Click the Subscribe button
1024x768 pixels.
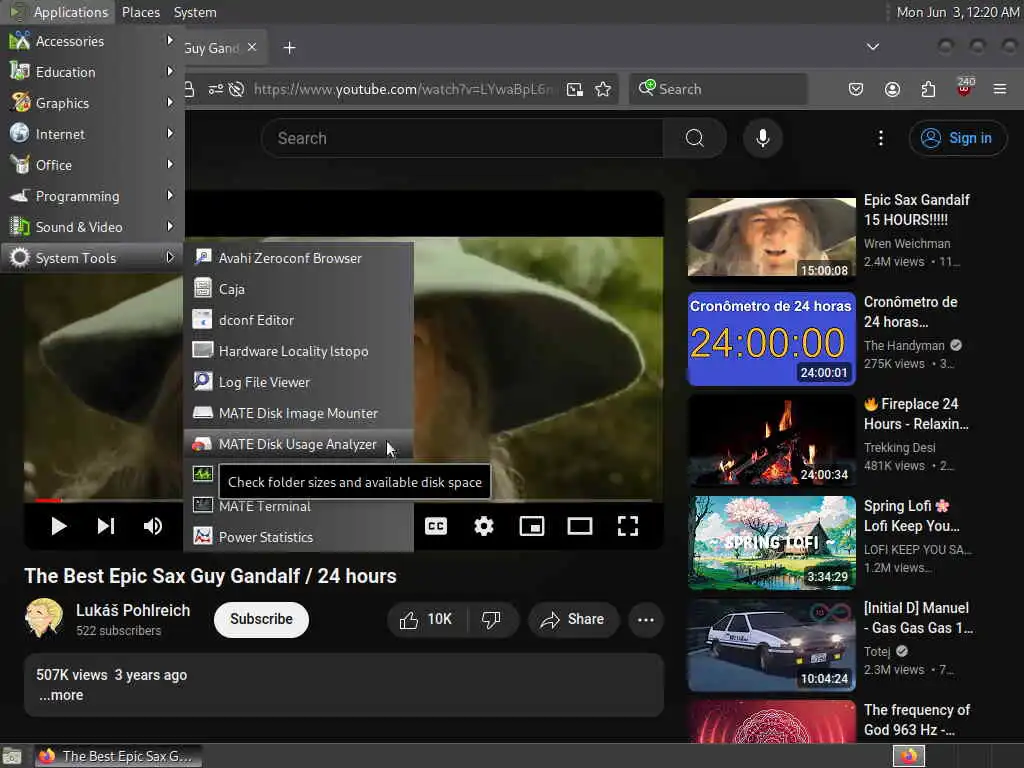(x=261, y=619)
